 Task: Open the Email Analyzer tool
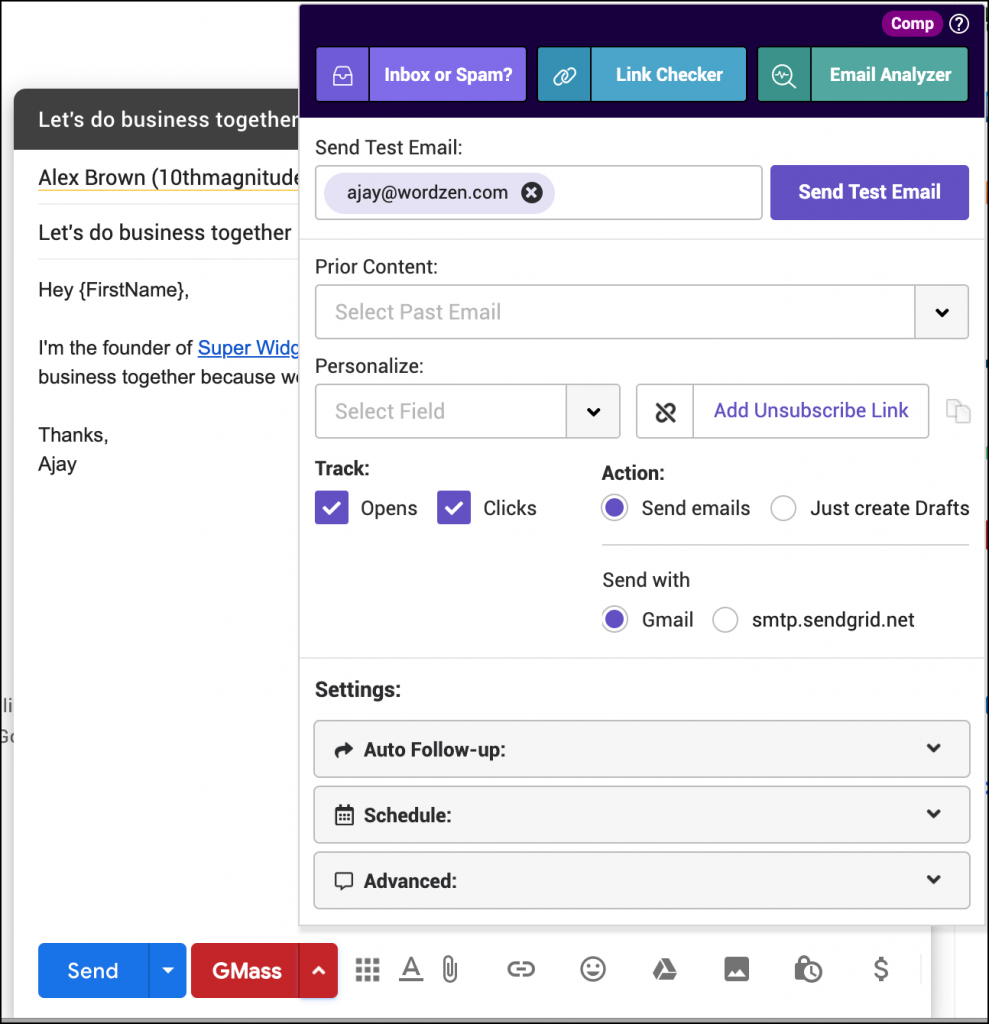(x=862, y=75)
